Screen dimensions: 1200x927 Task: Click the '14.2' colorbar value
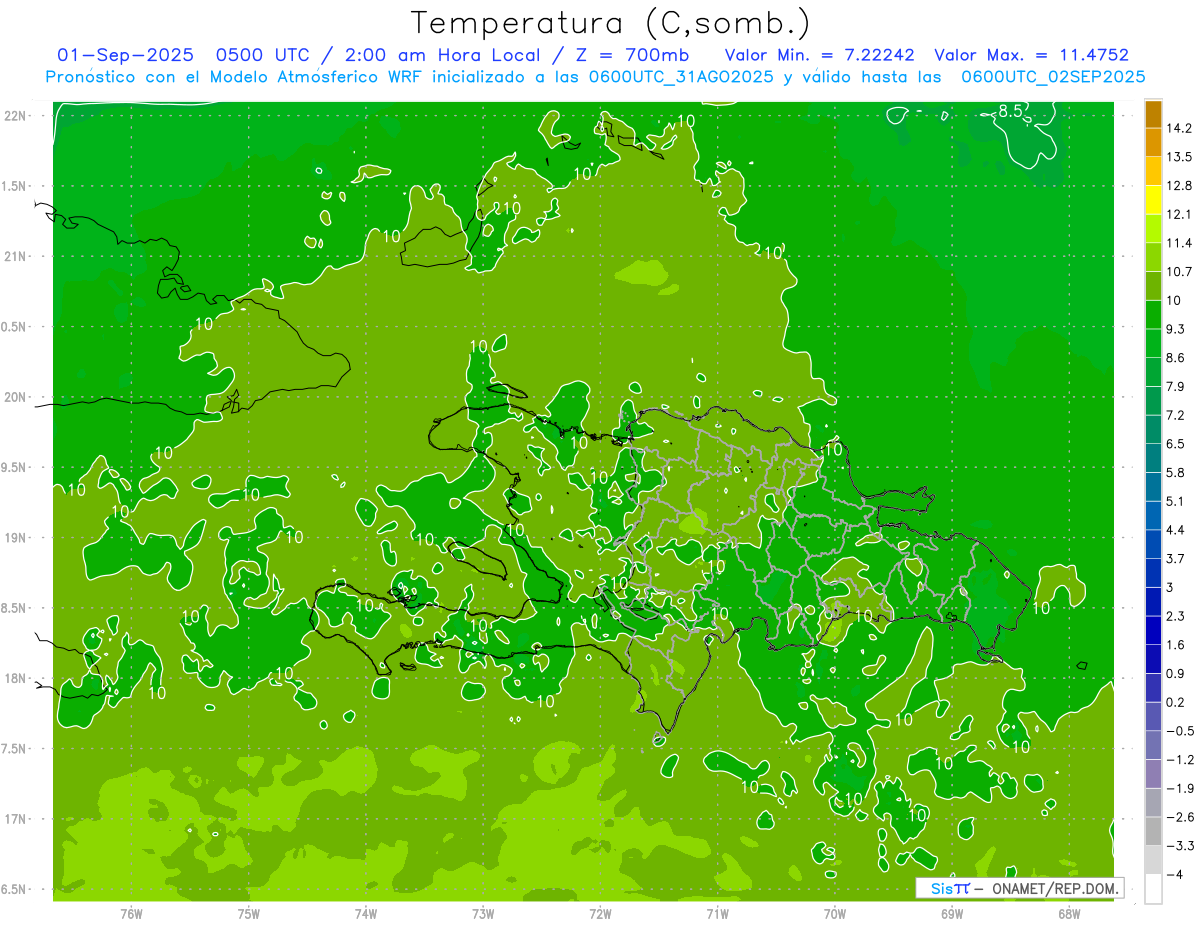click(x=1180, y=128)
